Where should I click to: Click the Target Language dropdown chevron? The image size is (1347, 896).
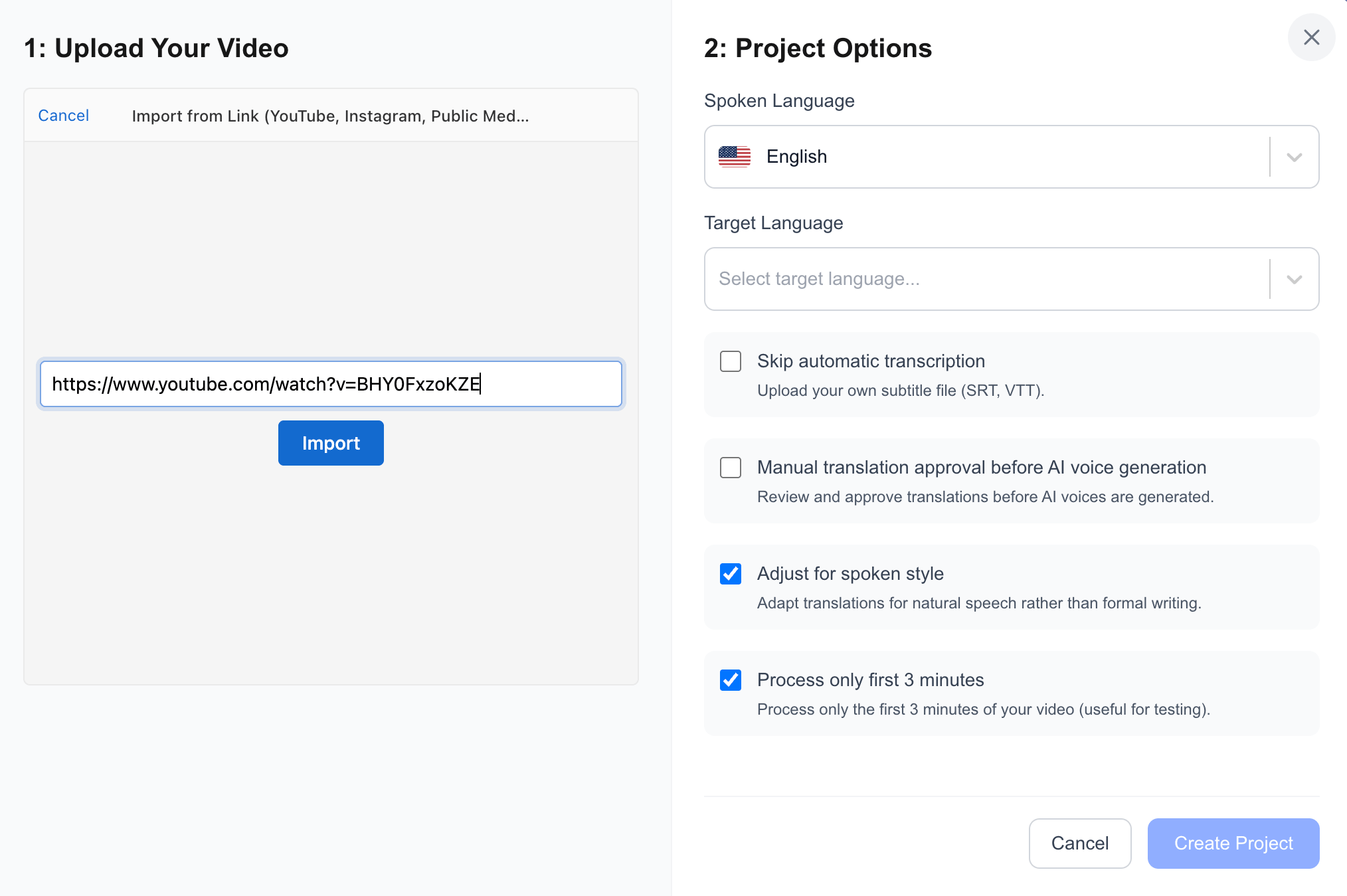(x=1293, y=279)
